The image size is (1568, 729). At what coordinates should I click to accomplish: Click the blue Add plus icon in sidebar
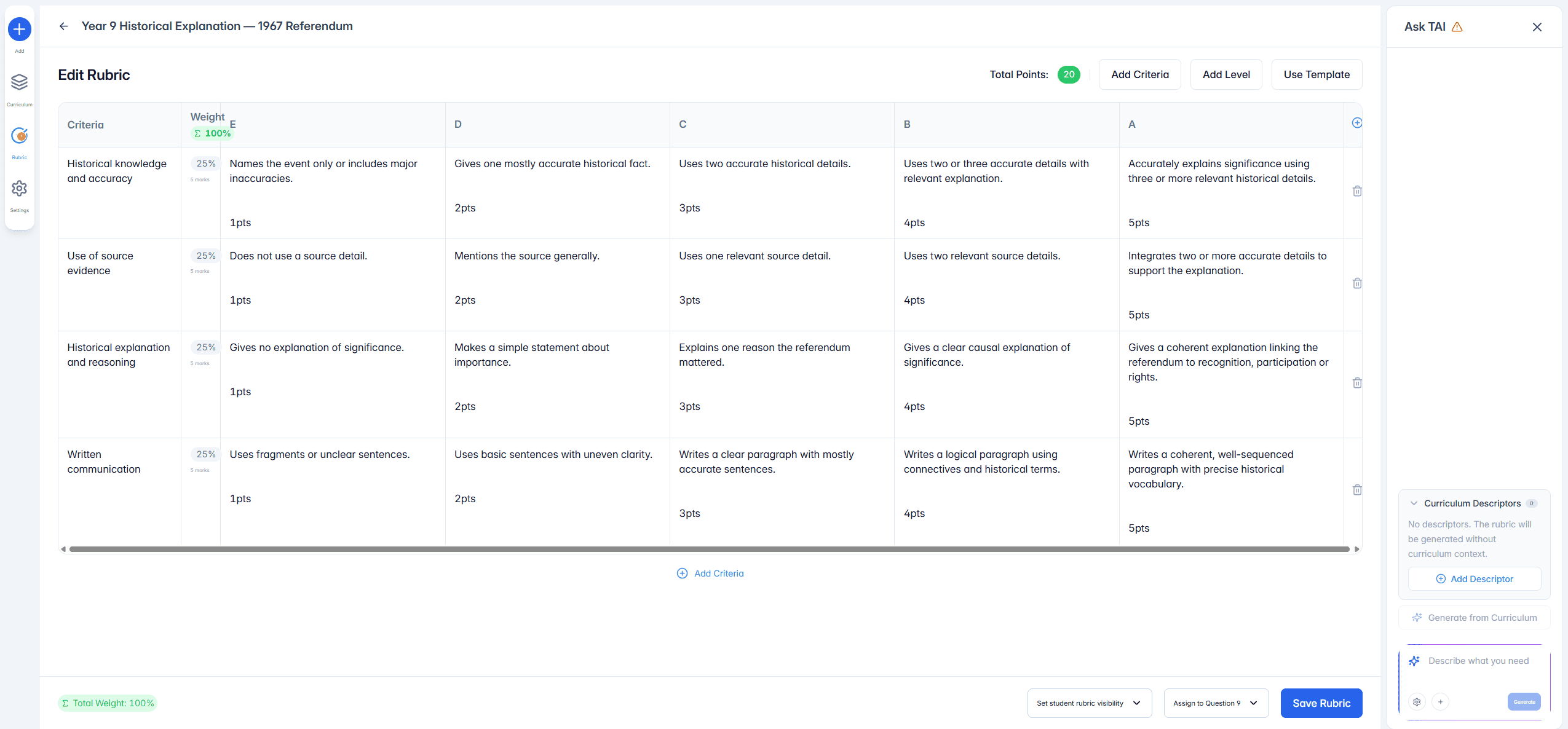pos(20,29)
